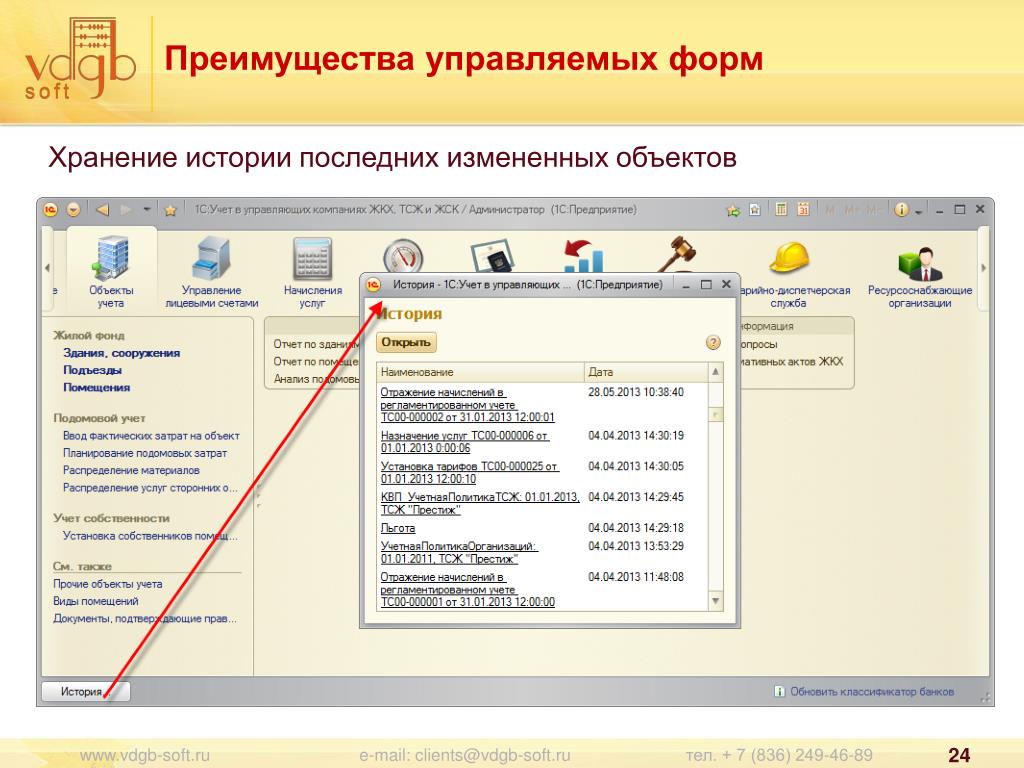Image resolution: width=1024 pixels, height=768 pixels.
Task: Open the Объекты учета section
Action: (x=111, y=272)
